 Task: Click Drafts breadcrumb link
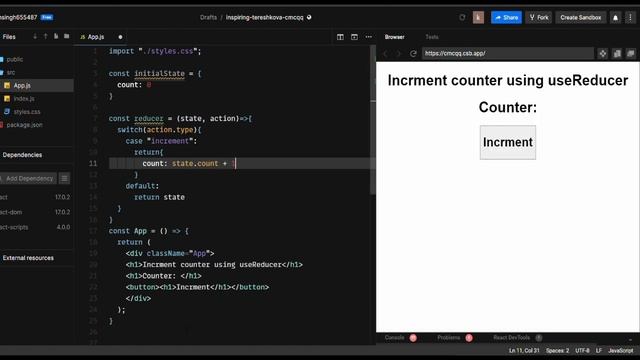click(208, 18)
